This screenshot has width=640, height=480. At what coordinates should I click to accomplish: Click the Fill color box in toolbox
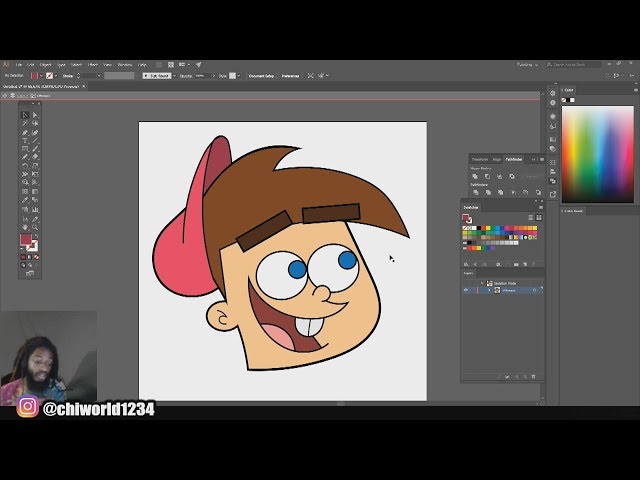tap(26, 240)
